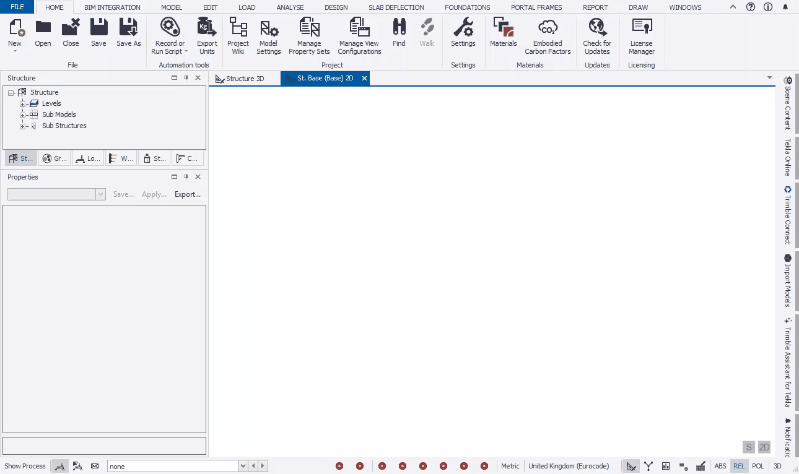The width and height of the screenshot is (799, 474).
Task: Open the Import Models side panel
Action: tap(788, 280)
